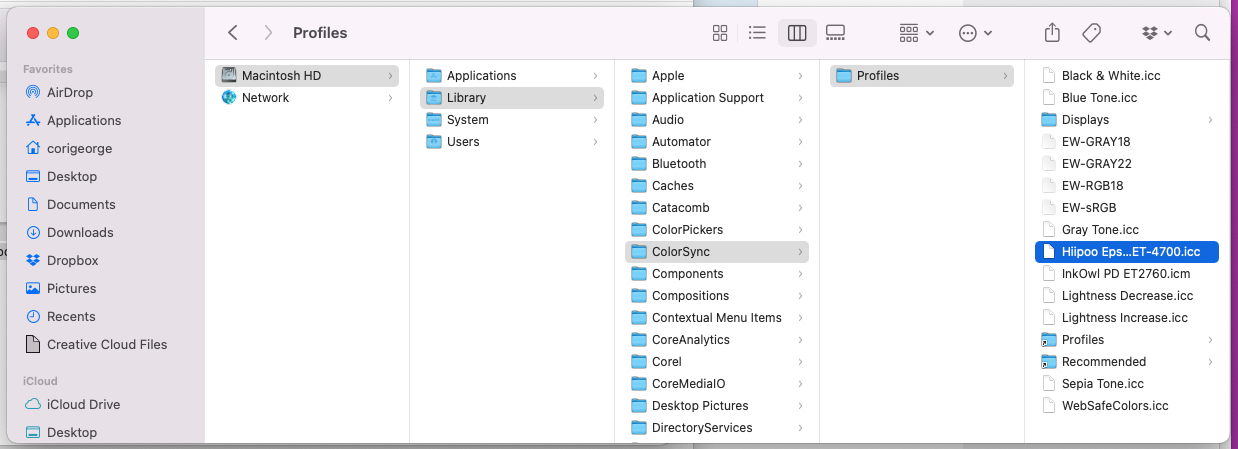Open AirDrop in the sidebar
Viewport: 1238px width, 449px height.
71,92
